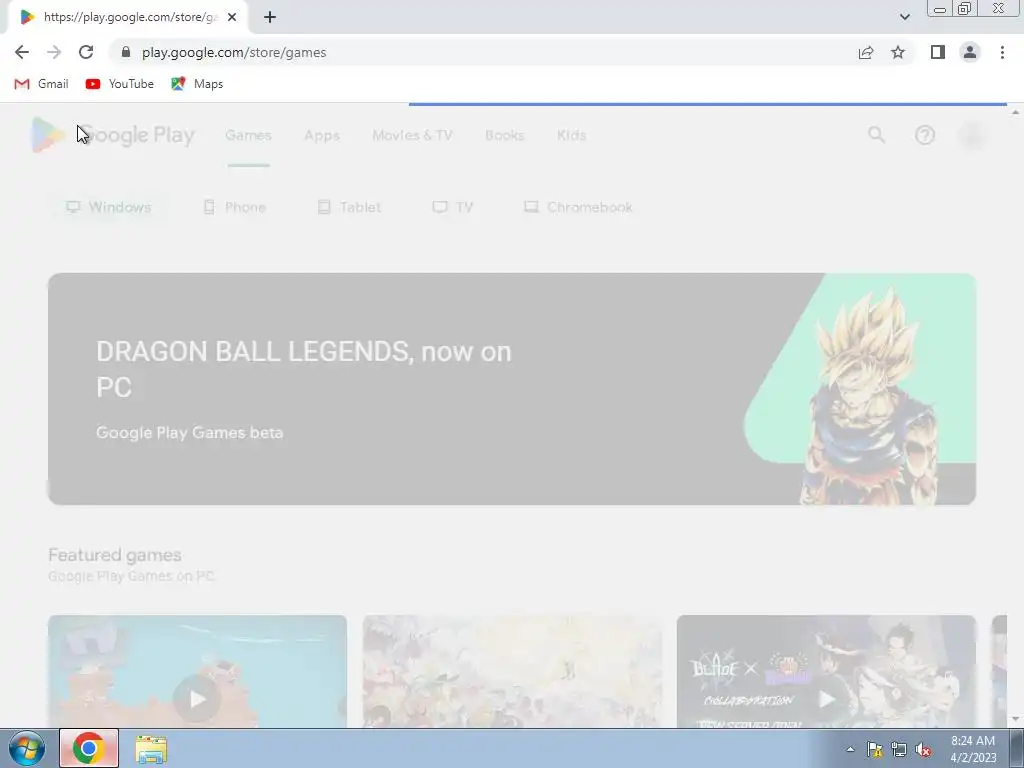Screen dimensions: 1024x768
Task: Open Windows Explorer from taskbar
Action: [151, 749]
